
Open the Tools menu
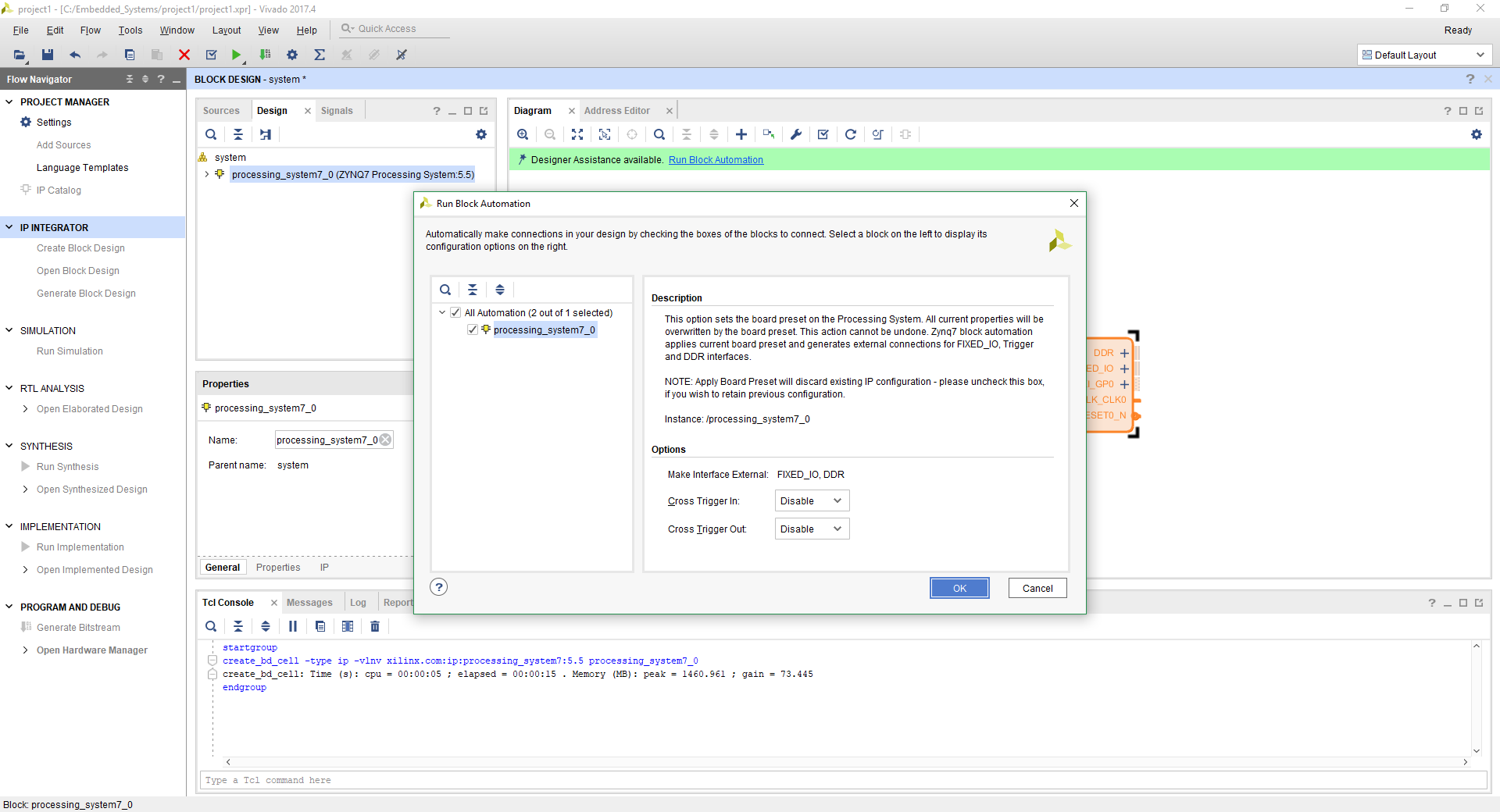(x=130, y=30)
